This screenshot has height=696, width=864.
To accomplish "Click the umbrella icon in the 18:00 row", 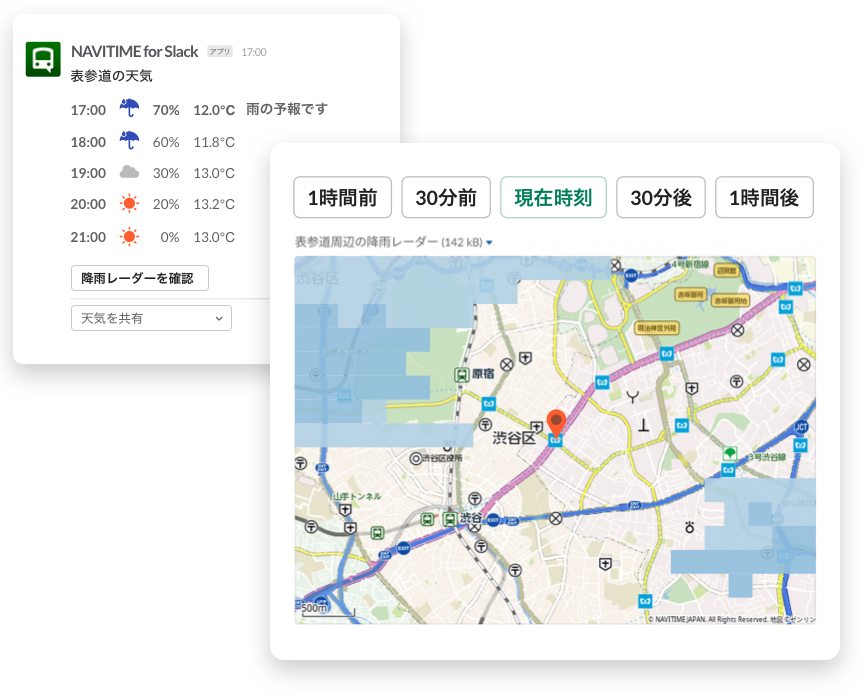I will 129,141.
